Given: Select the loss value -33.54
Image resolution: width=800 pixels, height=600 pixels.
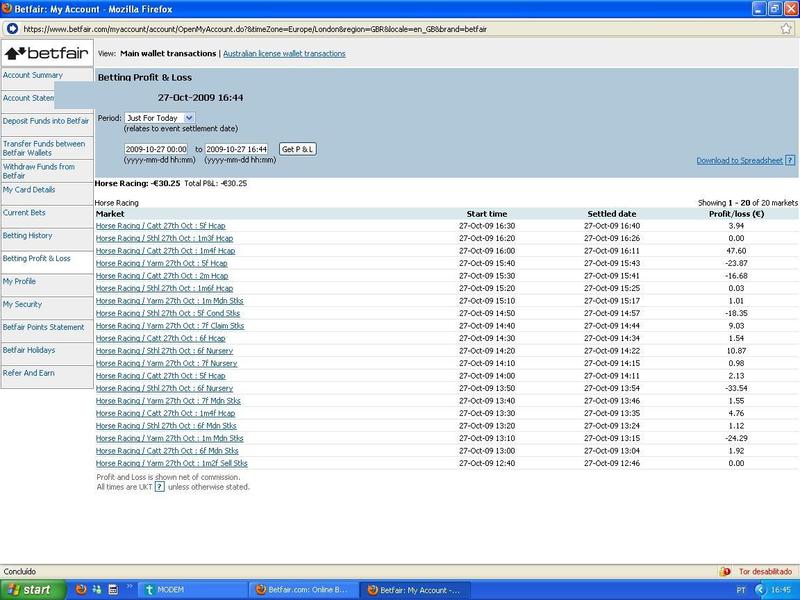Looking at the screenshot, I should click(x=736, y=388).
